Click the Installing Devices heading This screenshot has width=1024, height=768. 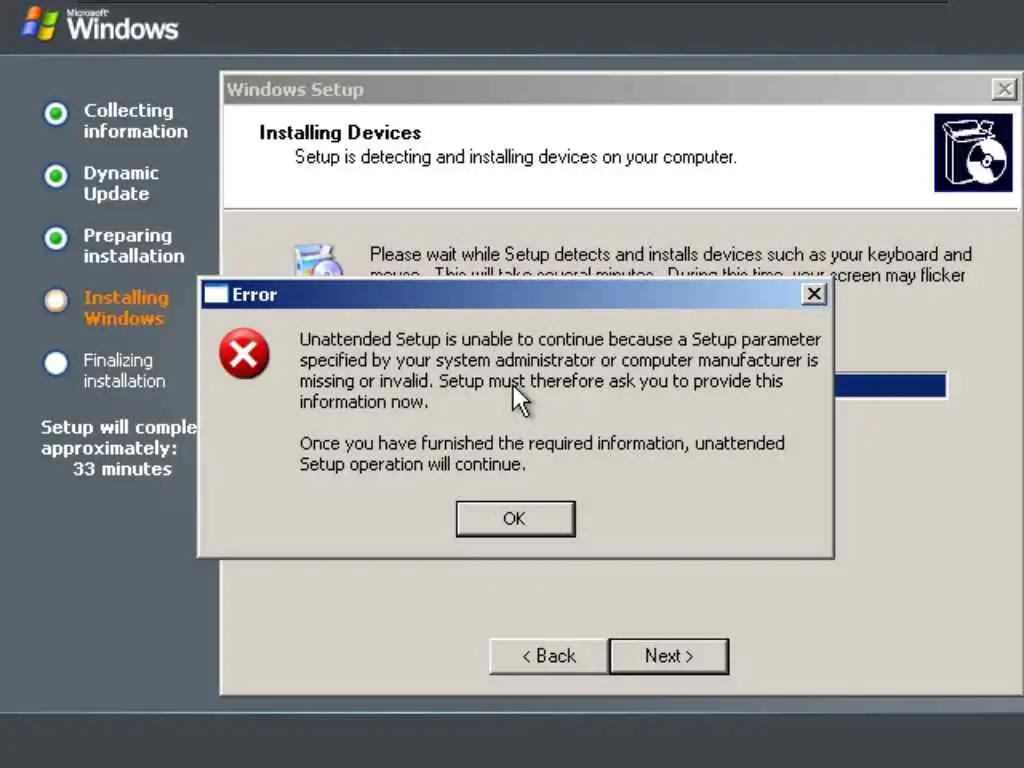pyautogui.click(x=340, y=133)
